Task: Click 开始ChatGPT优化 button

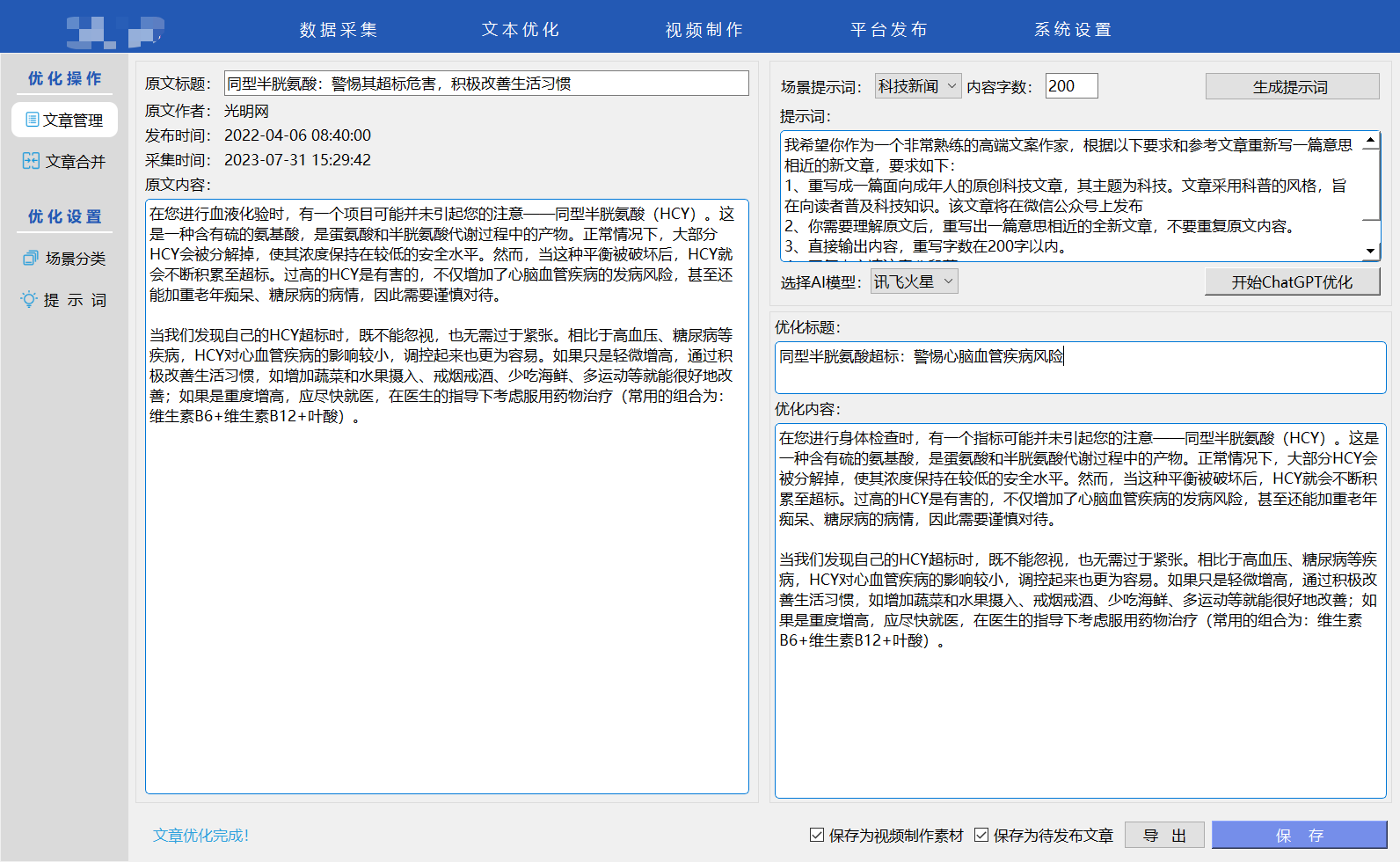Action: click(x=1292, y=281)
